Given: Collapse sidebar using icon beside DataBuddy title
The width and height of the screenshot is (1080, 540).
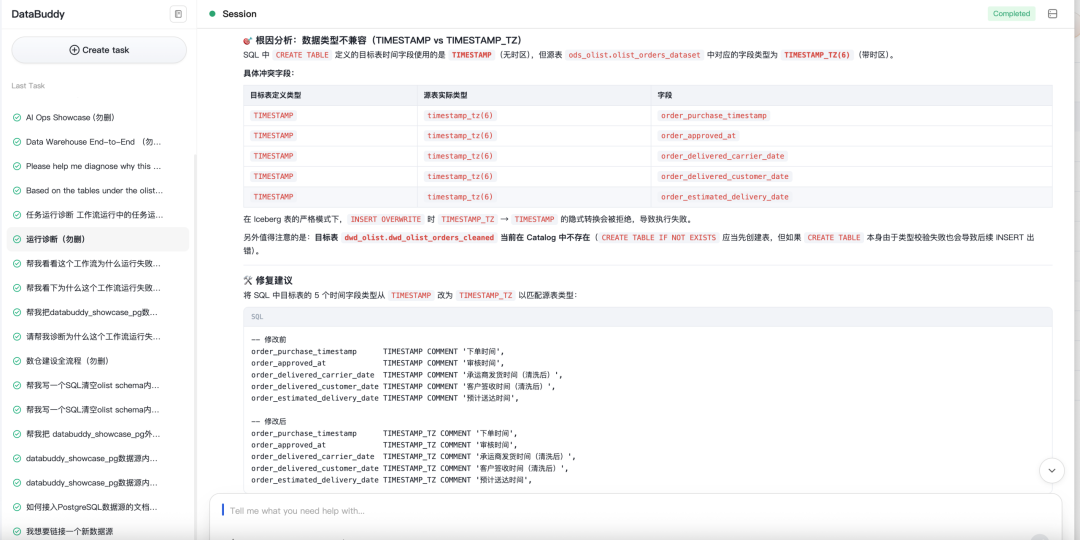Looking at the screenshot, I should 178,14.
